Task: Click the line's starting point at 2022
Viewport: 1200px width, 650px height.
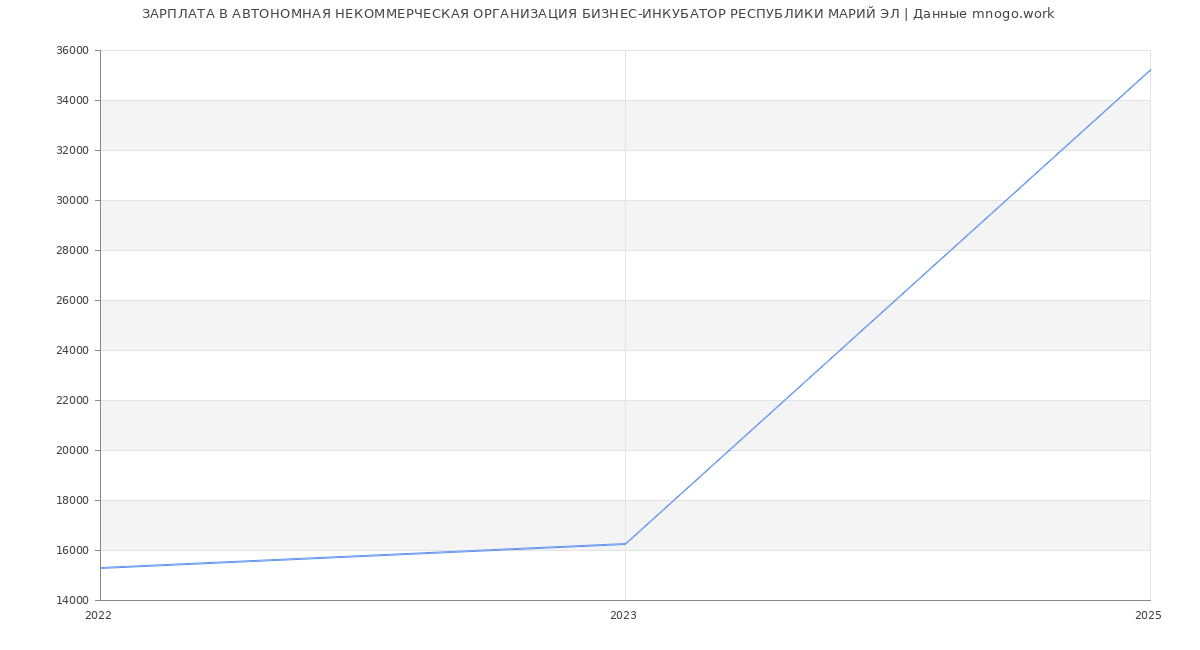Action: pyautogui.click(x=100, y=568)
